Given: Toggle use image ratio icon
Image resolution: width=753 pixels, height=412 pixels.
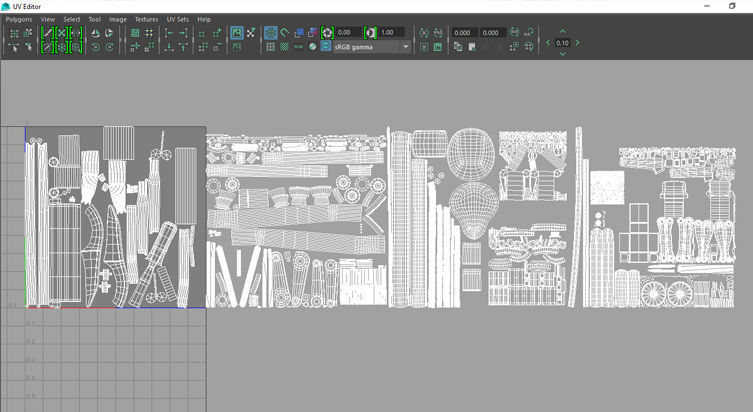Looking at the screenshot, I should [x=438, y=47].
